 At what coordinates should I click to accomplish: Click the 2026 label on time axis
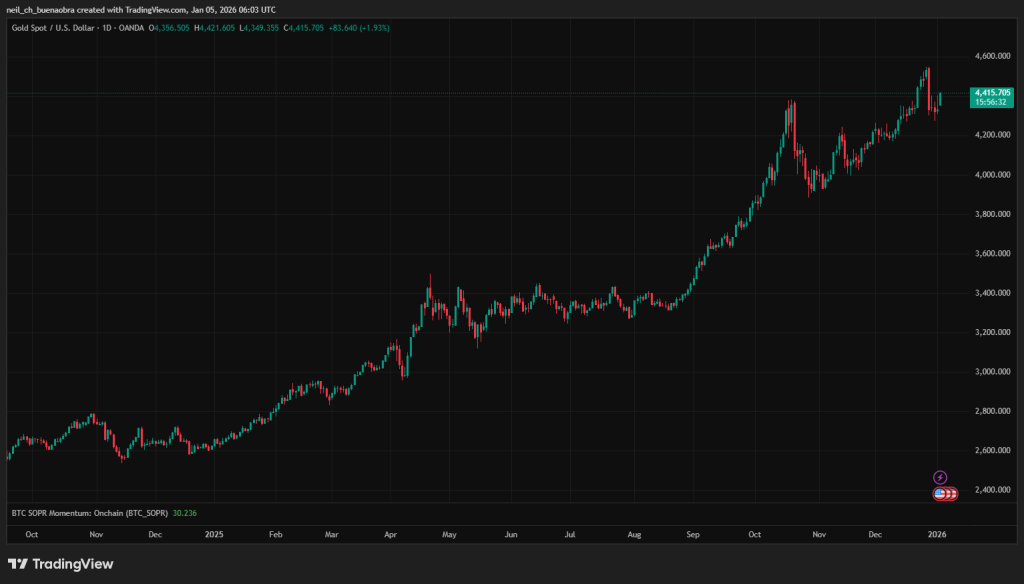(936, 535)
